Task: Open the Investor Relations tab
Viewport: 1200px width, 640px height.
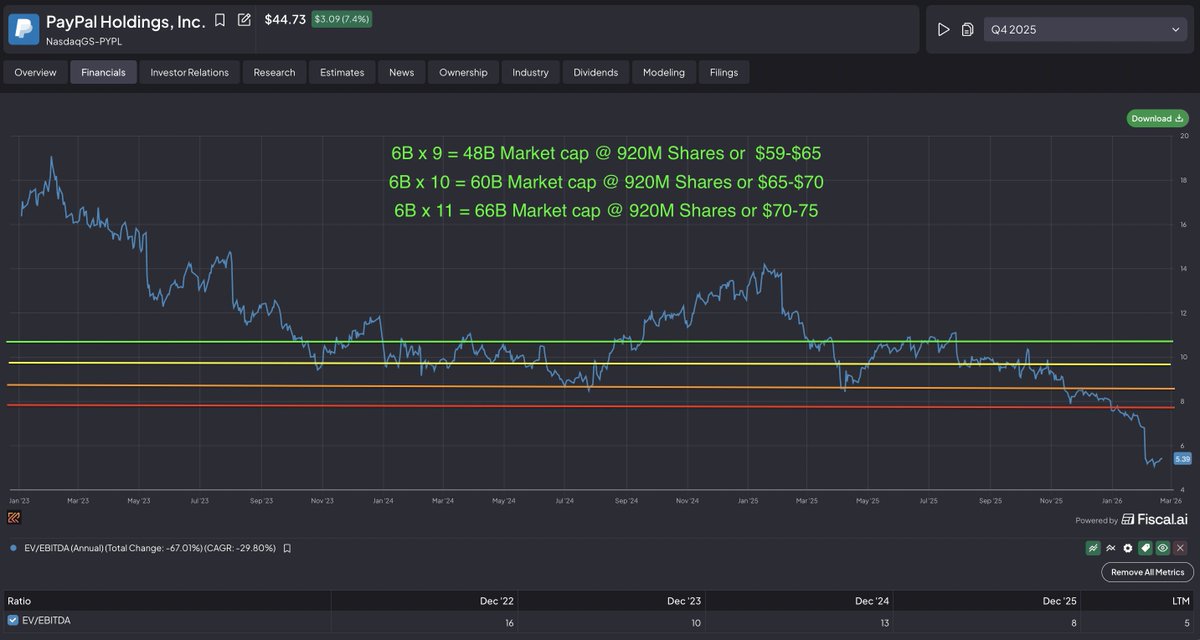Action: pyautogui.click(x=189, y=72)
